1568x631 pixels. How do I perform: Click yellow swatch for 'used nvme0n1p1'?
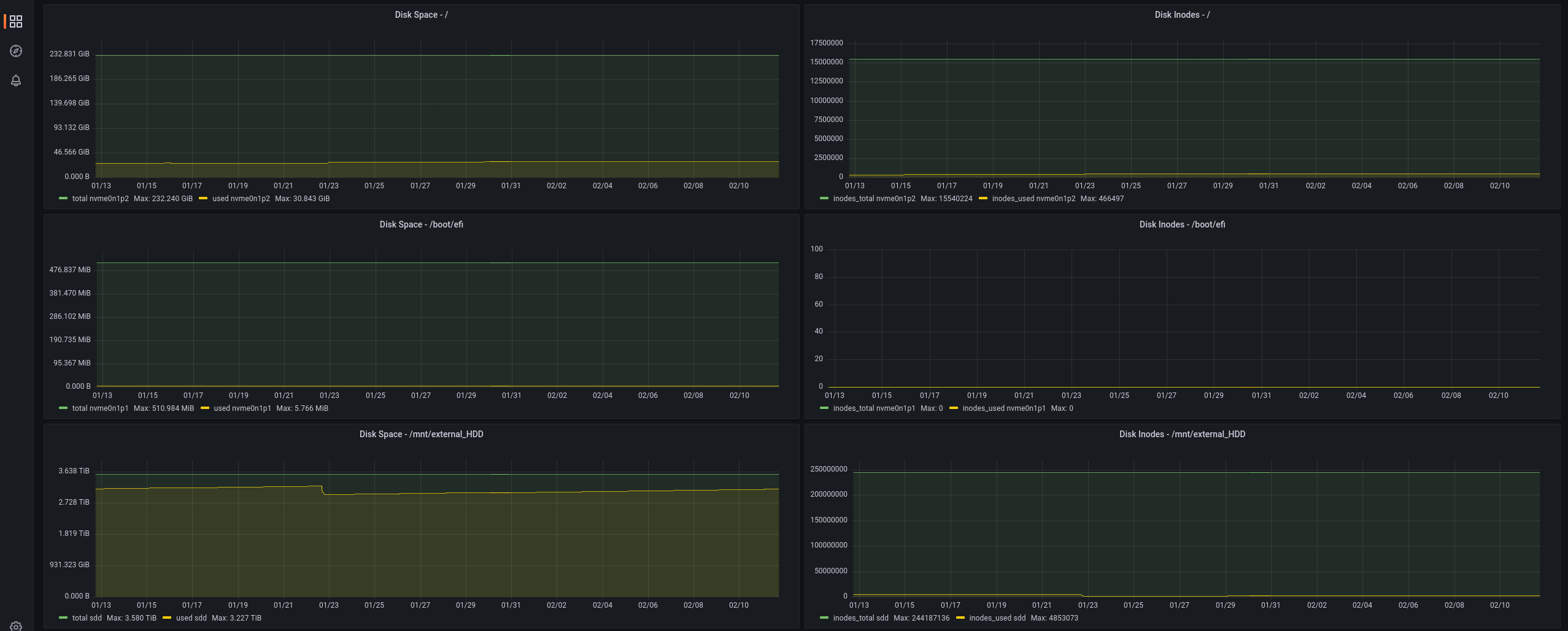tap(205, 408)
